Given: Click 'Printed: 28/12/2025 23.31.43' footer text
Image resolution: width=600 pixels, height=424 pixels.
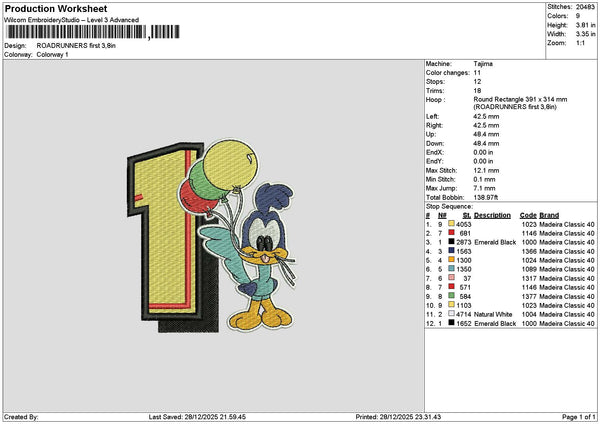Looking at the screenshot, I should pos(398,417).
